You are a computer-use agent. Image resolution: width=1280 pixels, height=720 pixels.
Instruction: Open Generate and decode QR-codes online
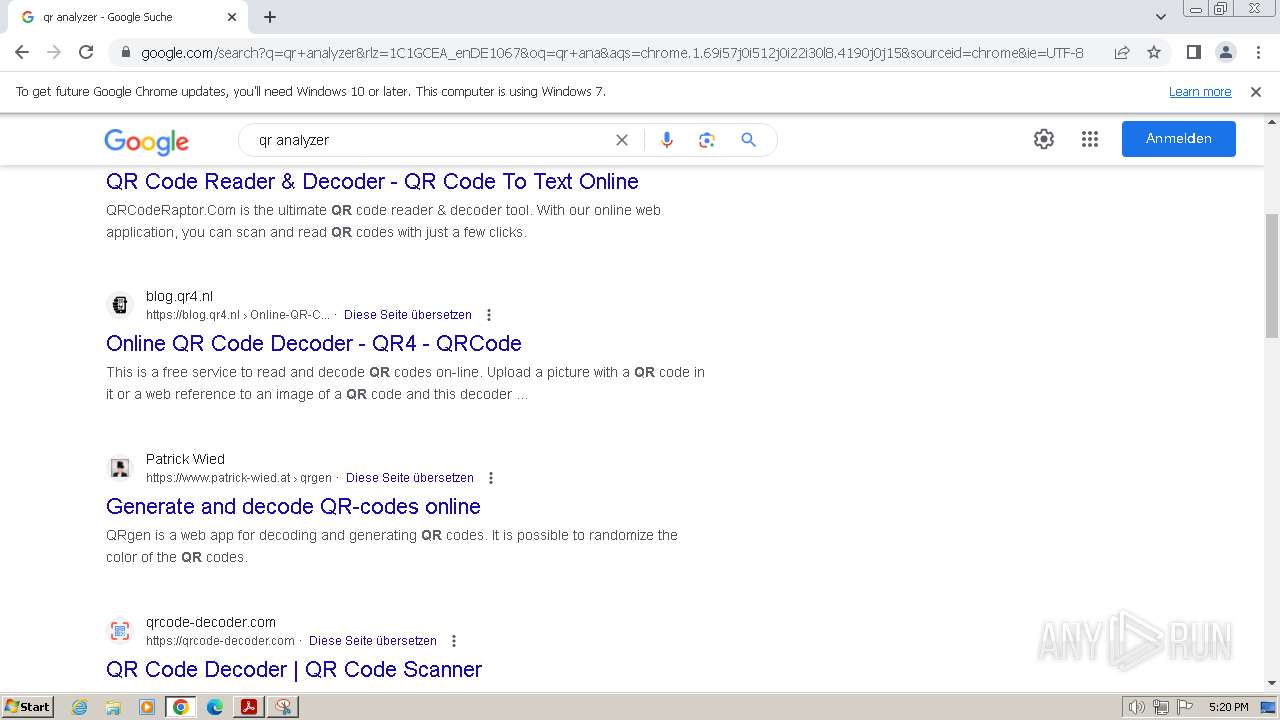point(293,506)
